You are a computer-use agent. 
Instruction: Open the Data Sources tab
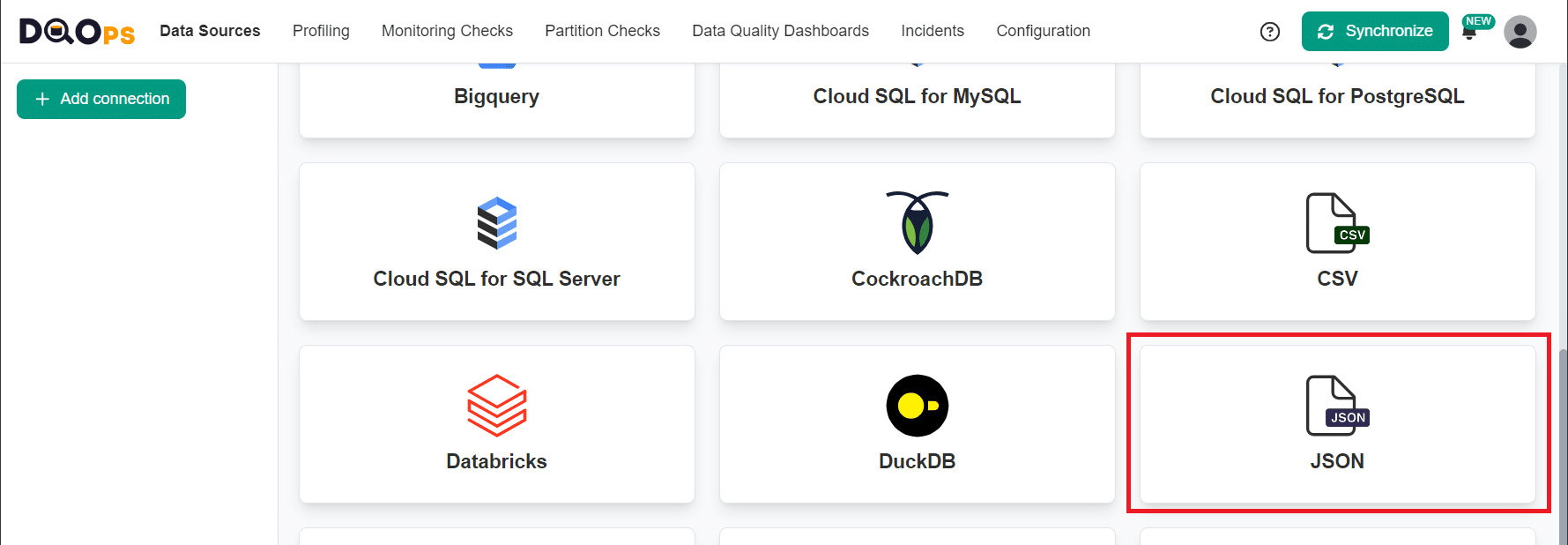210,31
